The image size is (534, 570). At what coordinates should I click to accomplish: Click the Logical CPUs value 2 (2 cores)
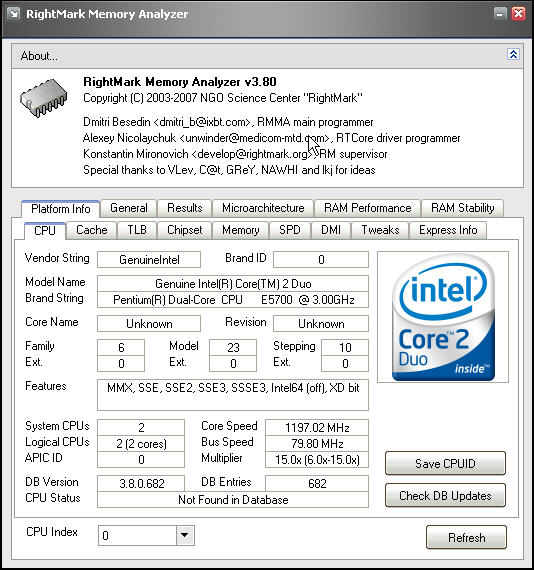point(141,444)
